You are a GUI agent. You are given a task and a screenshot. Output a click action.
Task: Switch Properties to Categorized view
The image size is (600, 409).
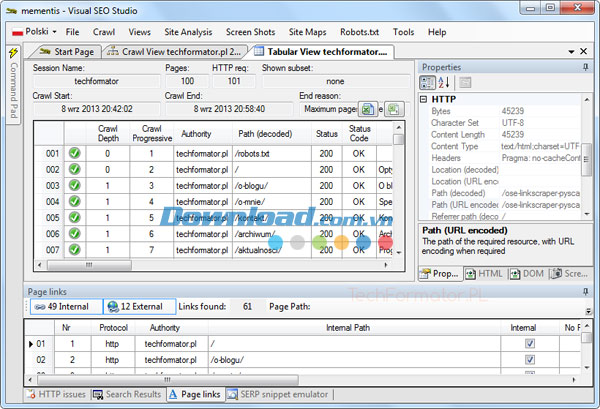[x=427, y=82]
